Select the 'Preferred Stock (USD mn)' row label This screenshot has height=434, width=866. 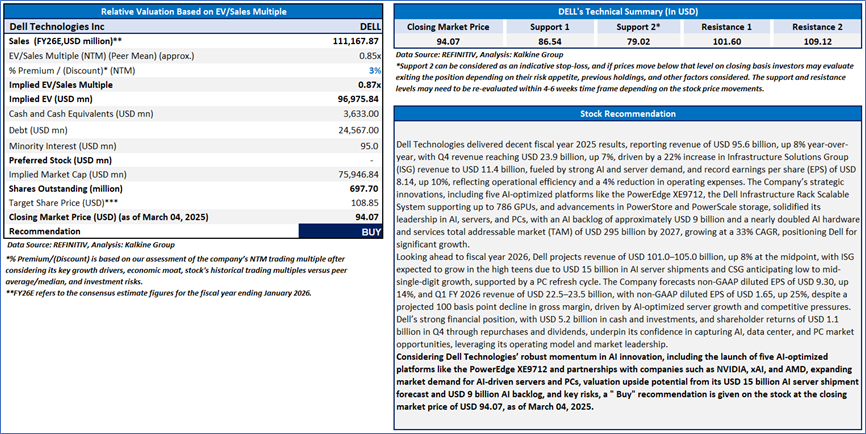tap(60, 160)
